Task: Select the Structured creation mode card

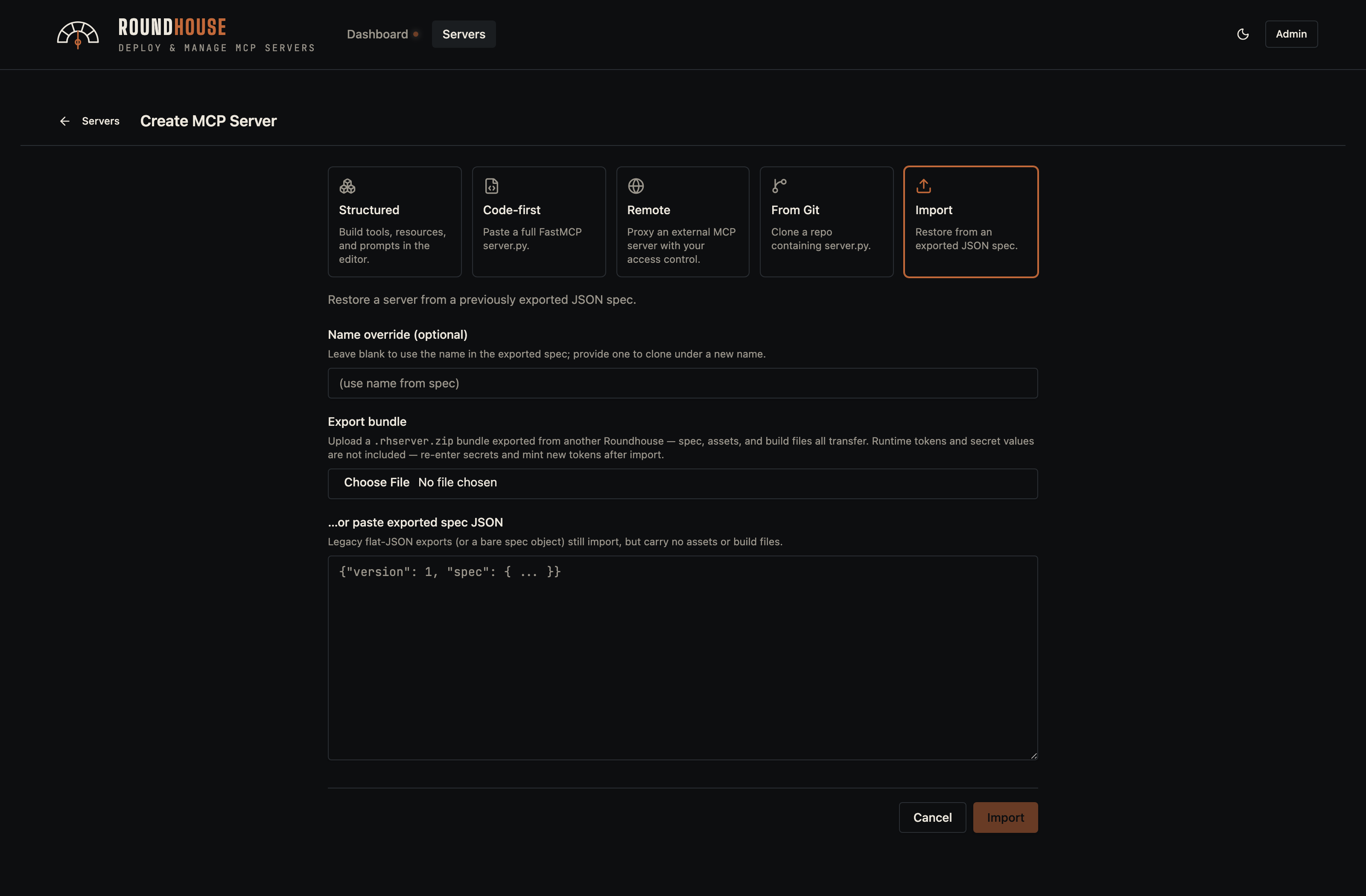Action: 394,222
